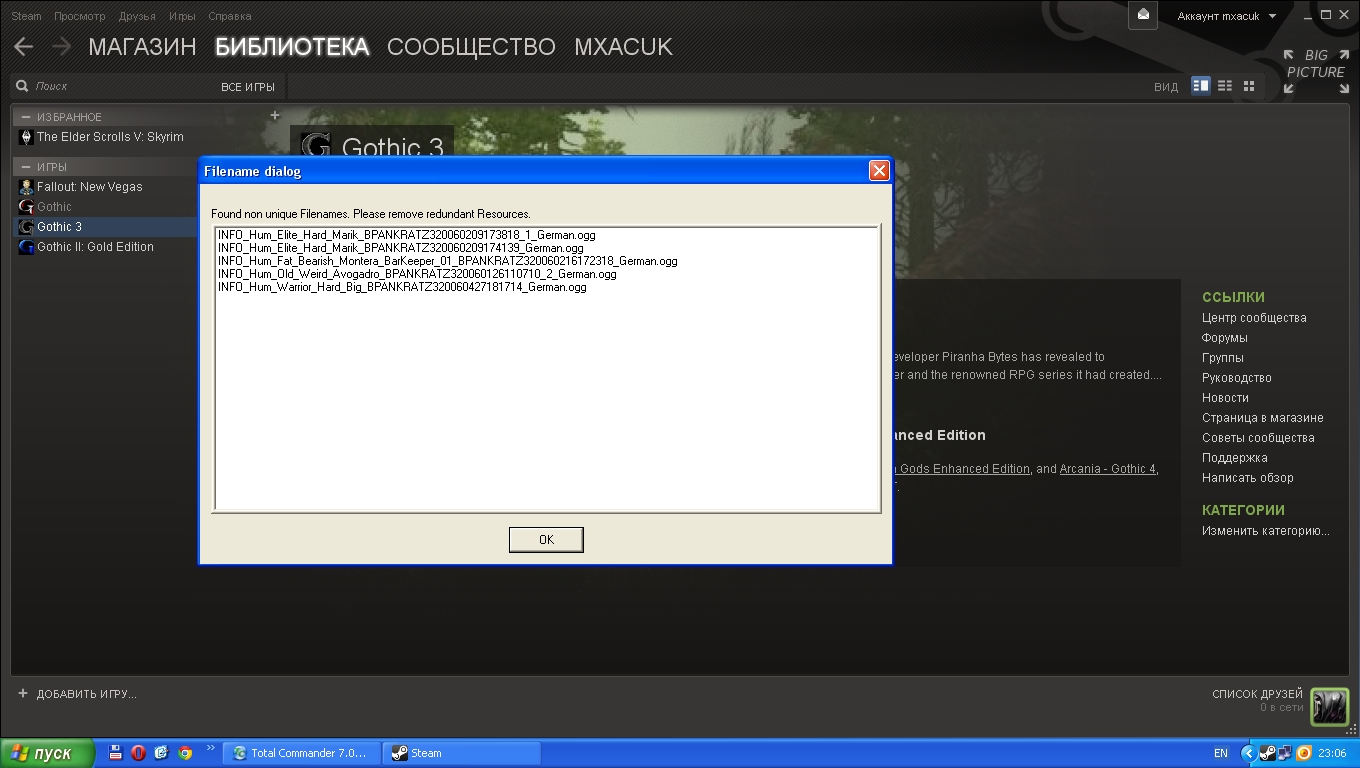Switch to the БИБЛИОТЕКА tab

tap(292, 47)
